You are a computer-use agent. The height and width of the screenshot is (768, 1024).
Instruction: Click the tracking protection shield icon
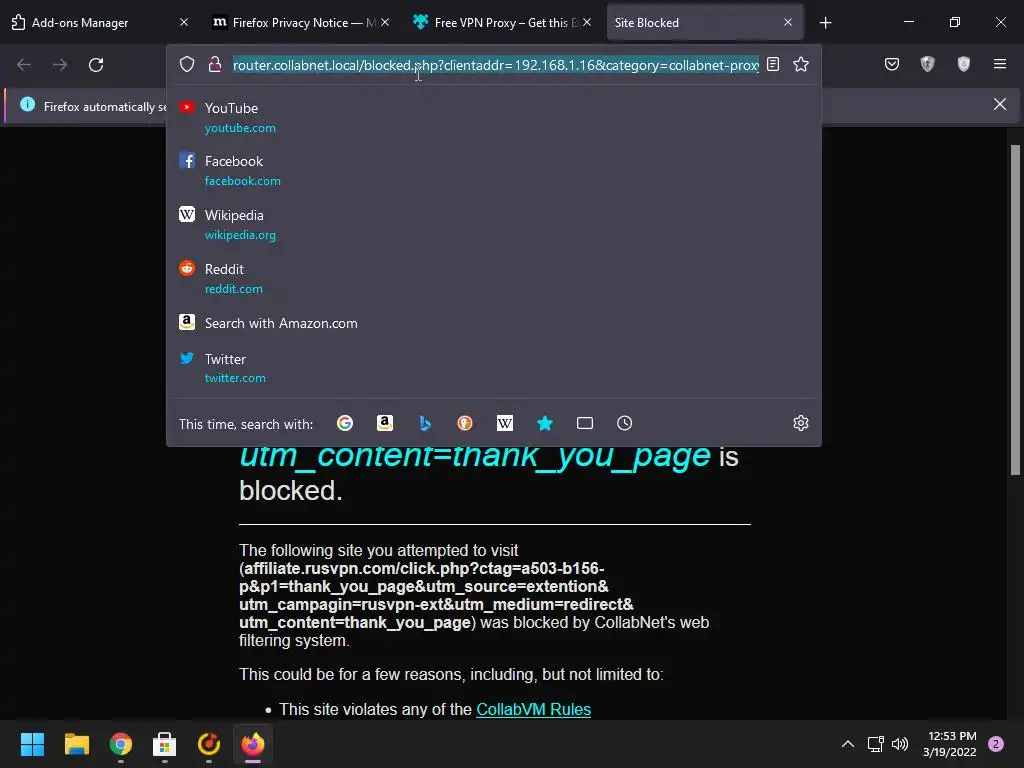pos(187,64)
